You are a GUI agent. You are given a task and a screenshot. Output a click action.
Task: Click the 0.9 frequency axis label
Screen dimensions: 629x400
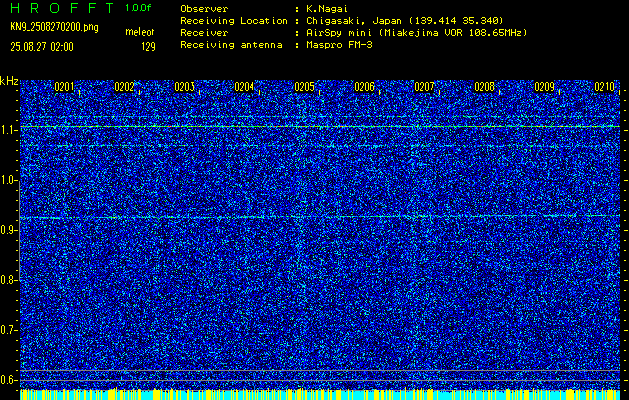pyautogui.click(x=8, y=230)
